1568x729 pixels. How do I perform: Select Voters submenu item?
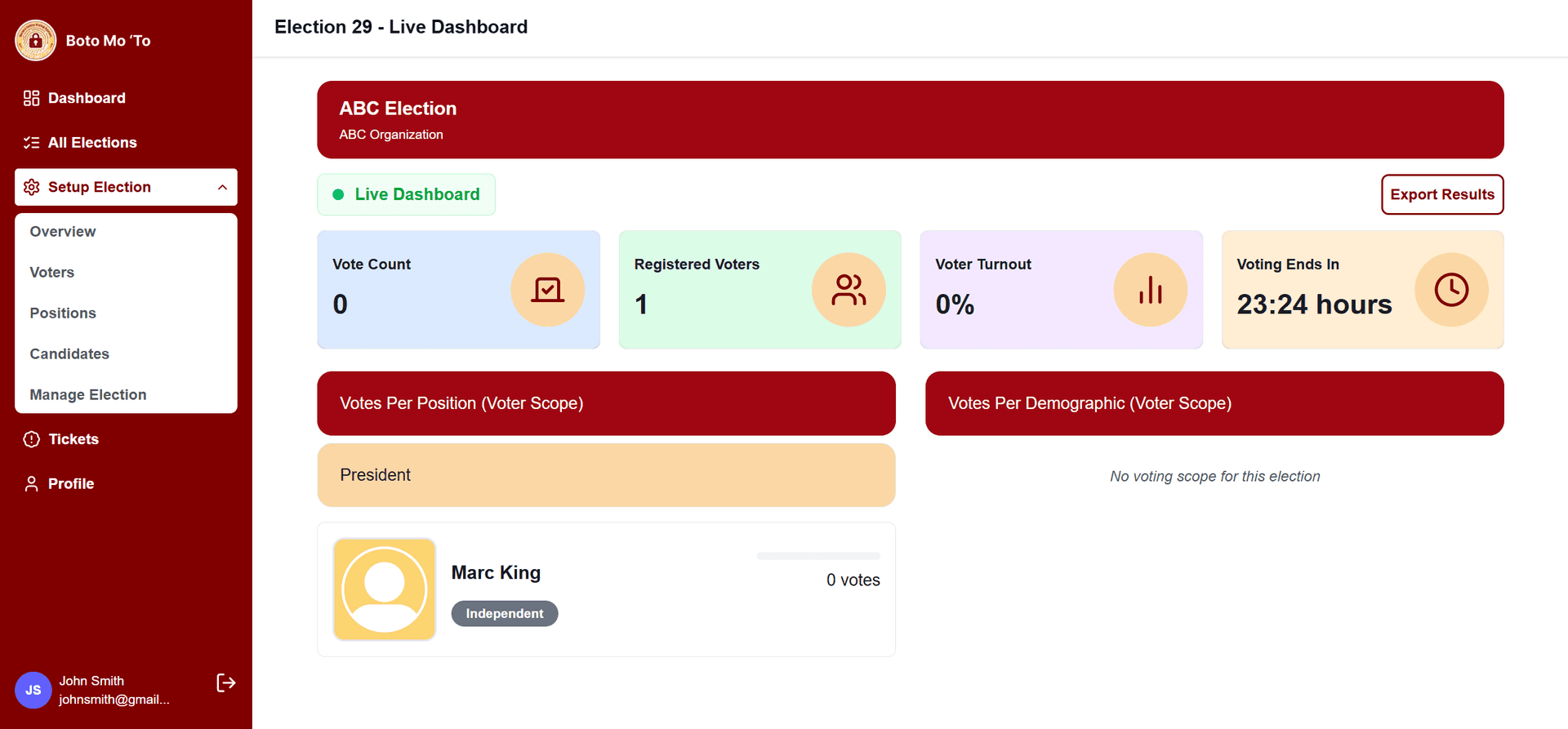click(52, 273)
